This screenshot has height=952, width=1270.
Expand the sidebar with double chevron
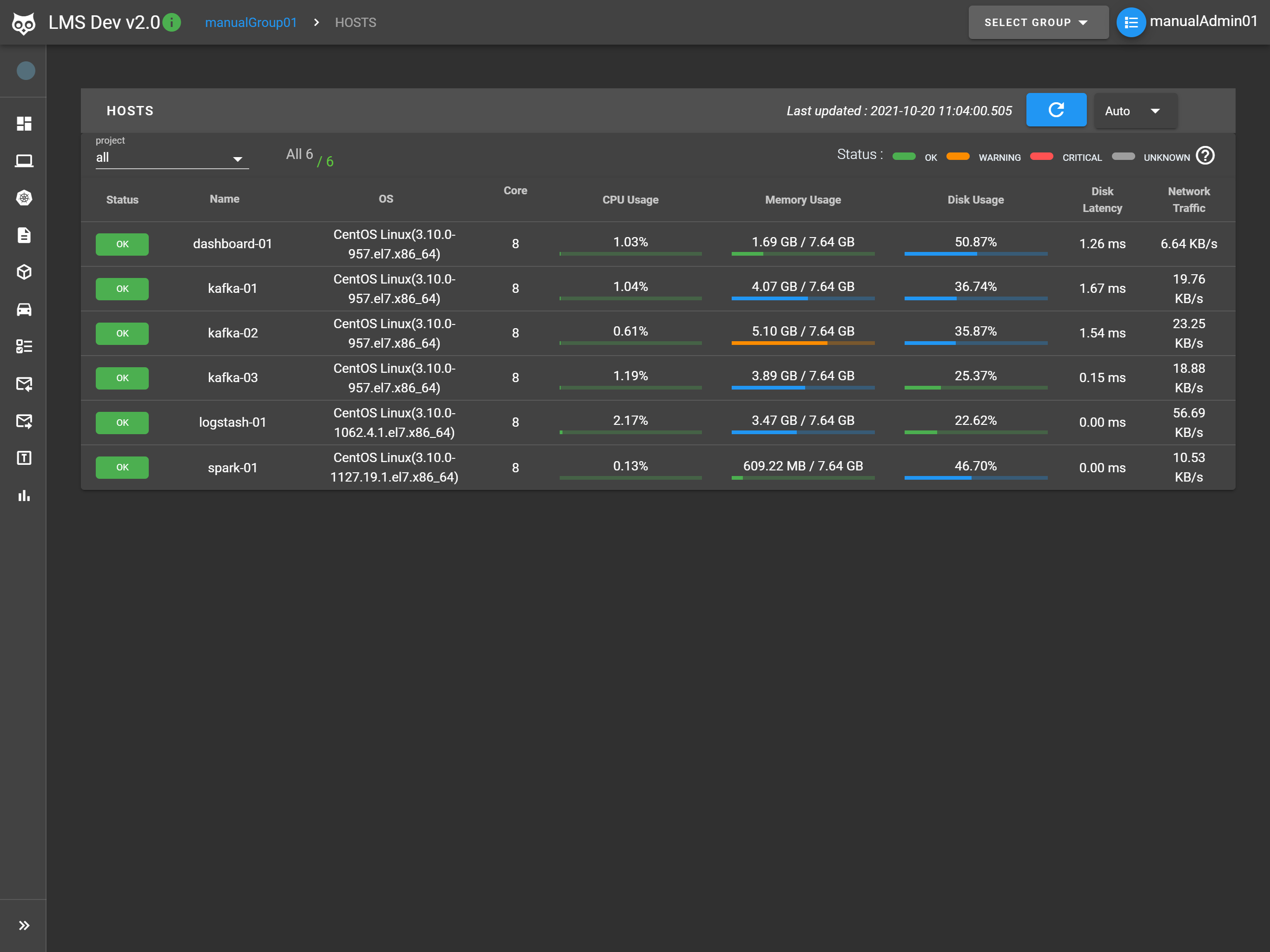(24, 925)
